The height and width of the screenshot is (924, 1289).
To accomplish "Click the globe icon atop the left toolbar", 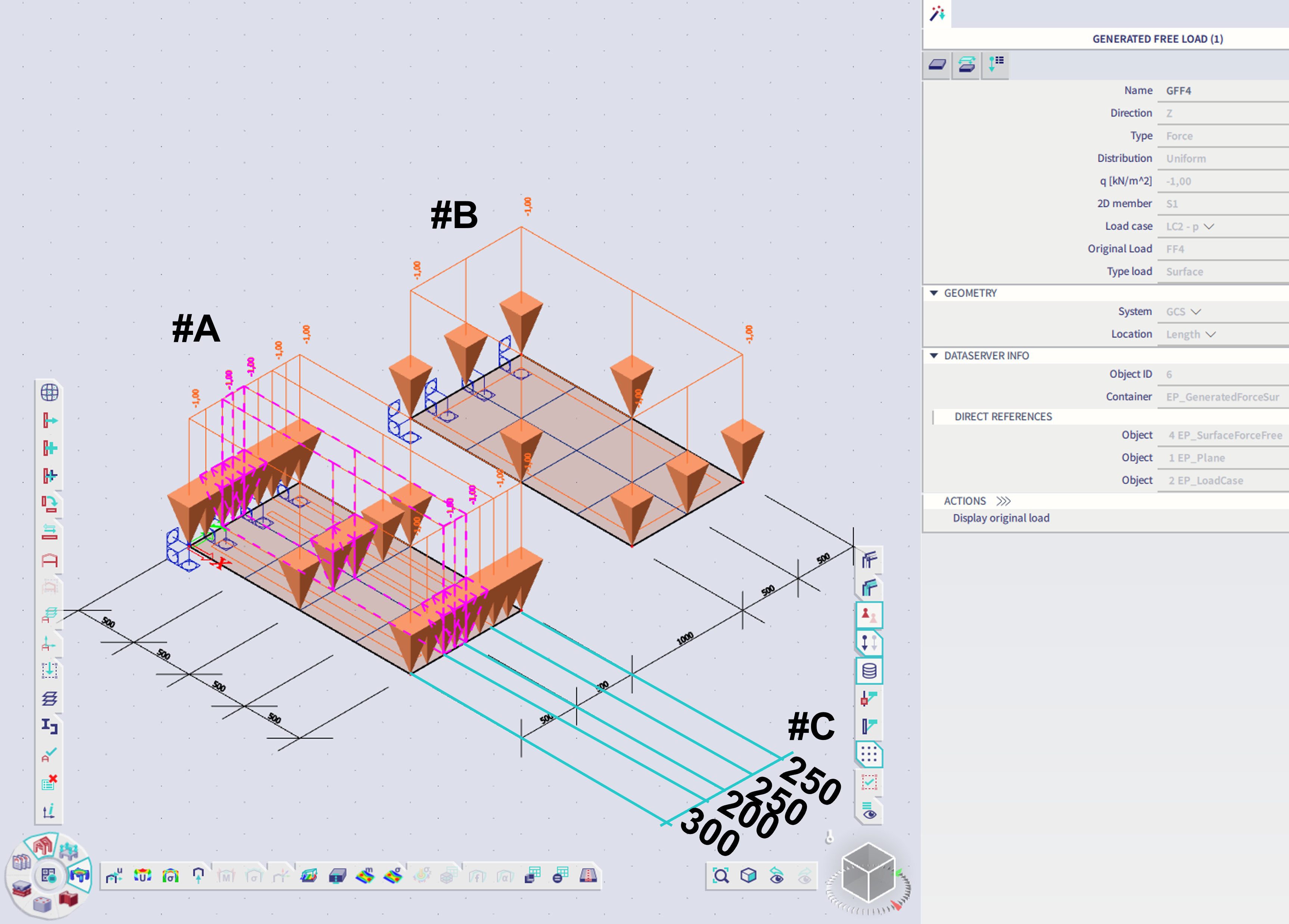I will pos(50,392).
